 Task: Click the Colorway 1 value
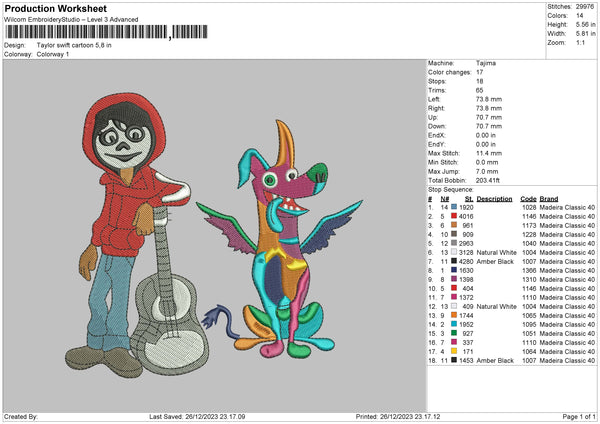[53, 54]
